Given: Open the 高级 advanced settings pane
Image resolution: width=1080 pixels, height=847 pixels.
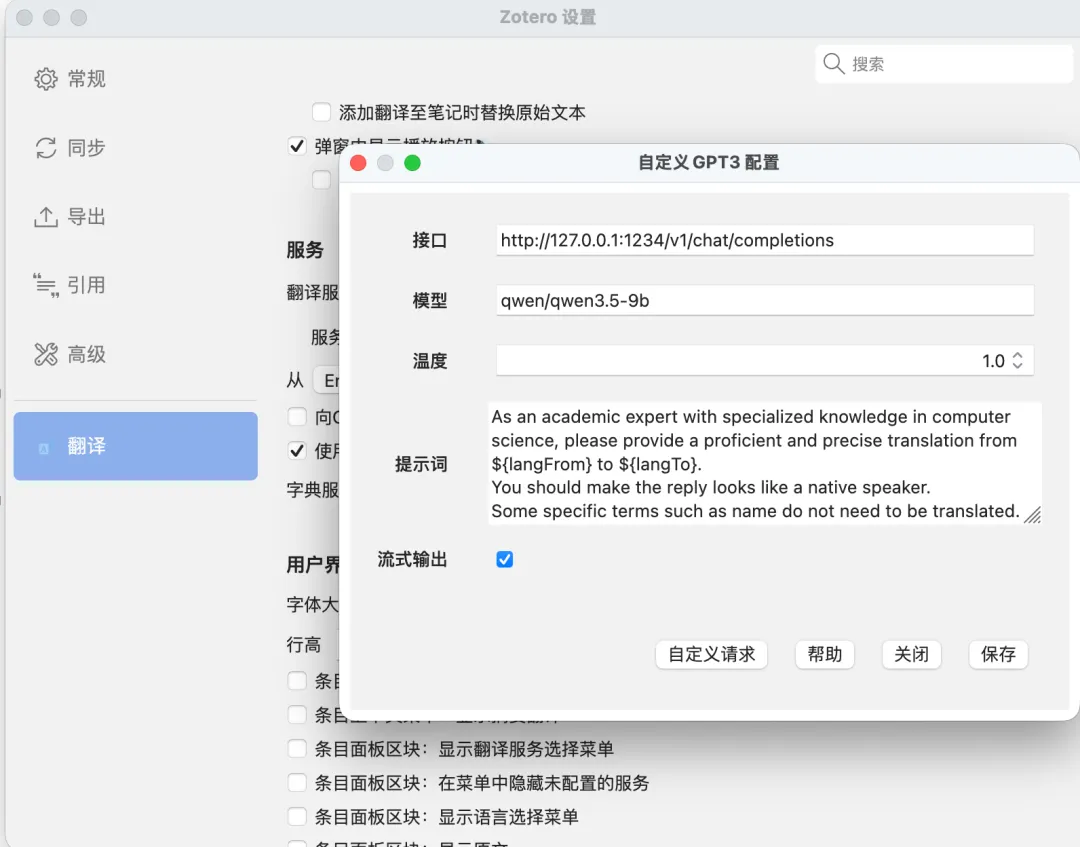Looking at the screenshot, I should coord(70,354).
